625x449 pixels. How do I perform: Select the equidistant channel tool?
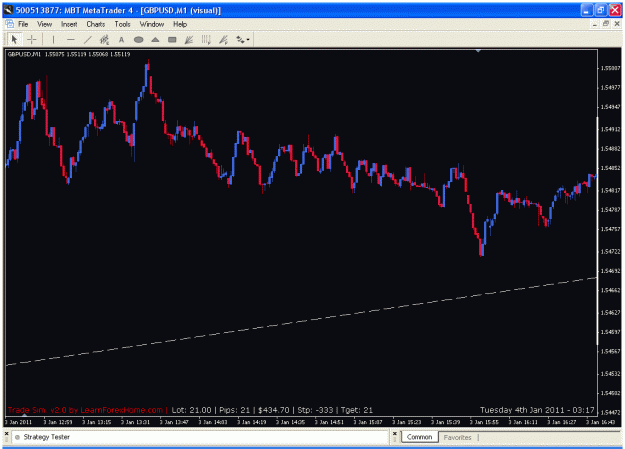tap(104, 39)
